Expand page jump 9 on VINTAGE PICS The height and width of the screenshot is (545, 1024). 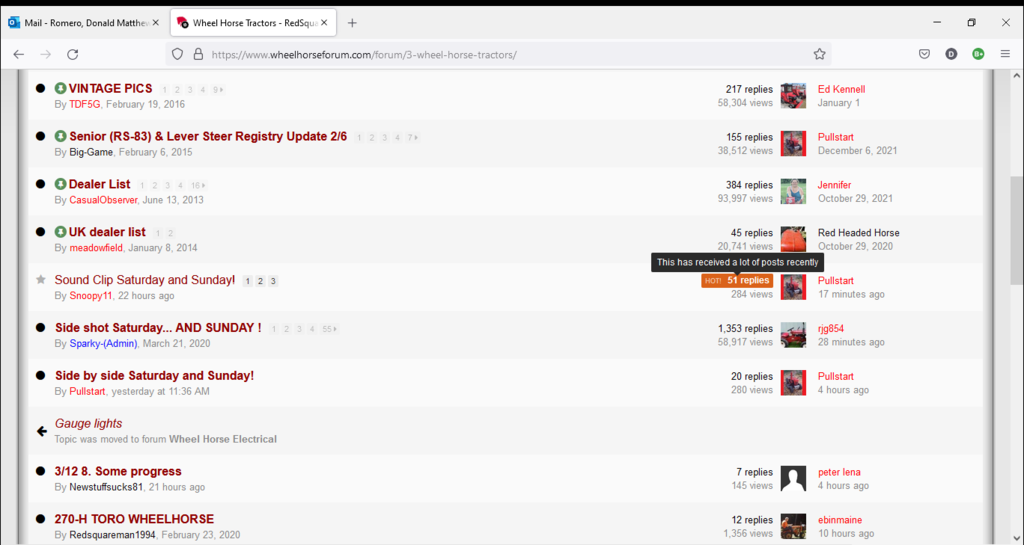(217, 90)
